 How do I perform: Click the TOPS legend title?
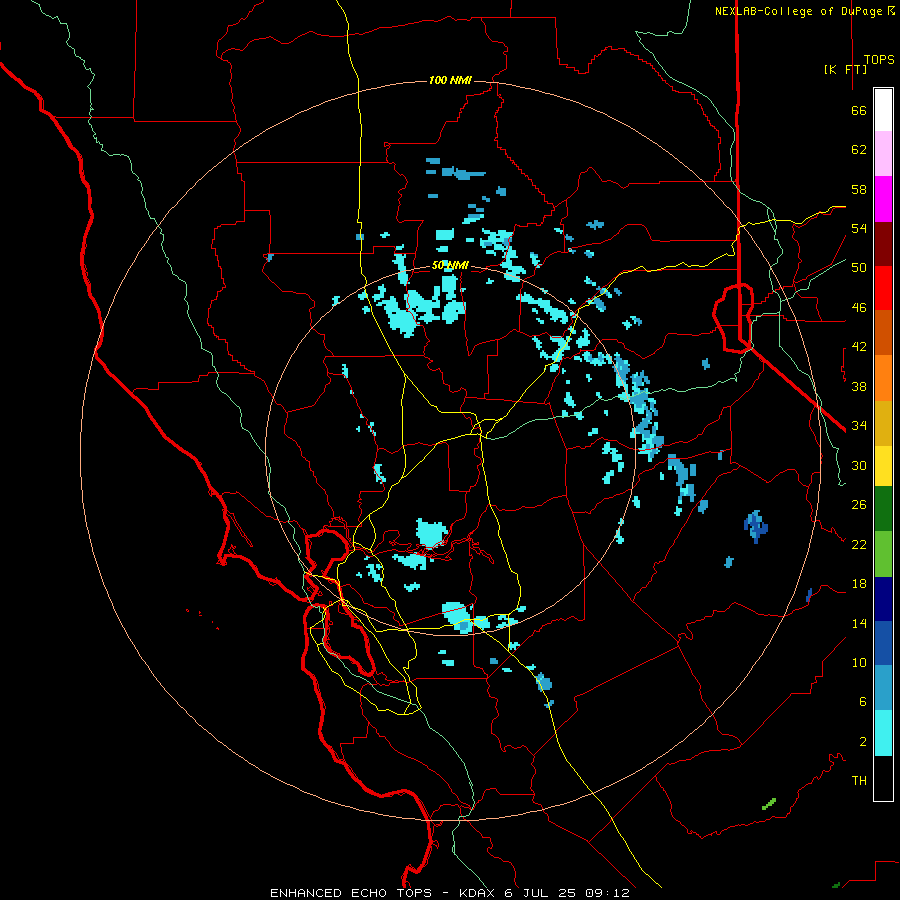pos(879,60)
